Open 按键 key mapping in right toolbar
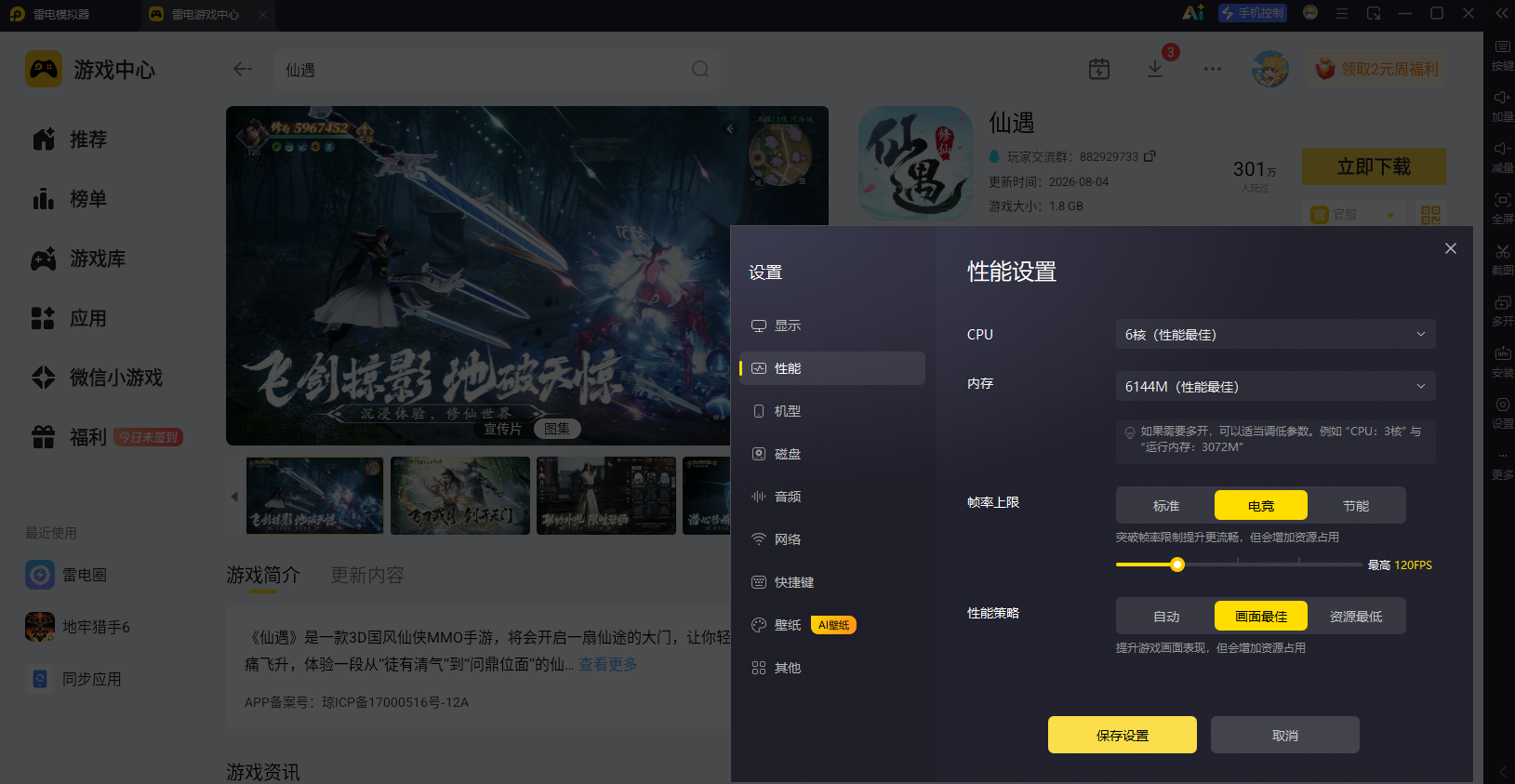1515x784 pixels. pos(1502,56)
